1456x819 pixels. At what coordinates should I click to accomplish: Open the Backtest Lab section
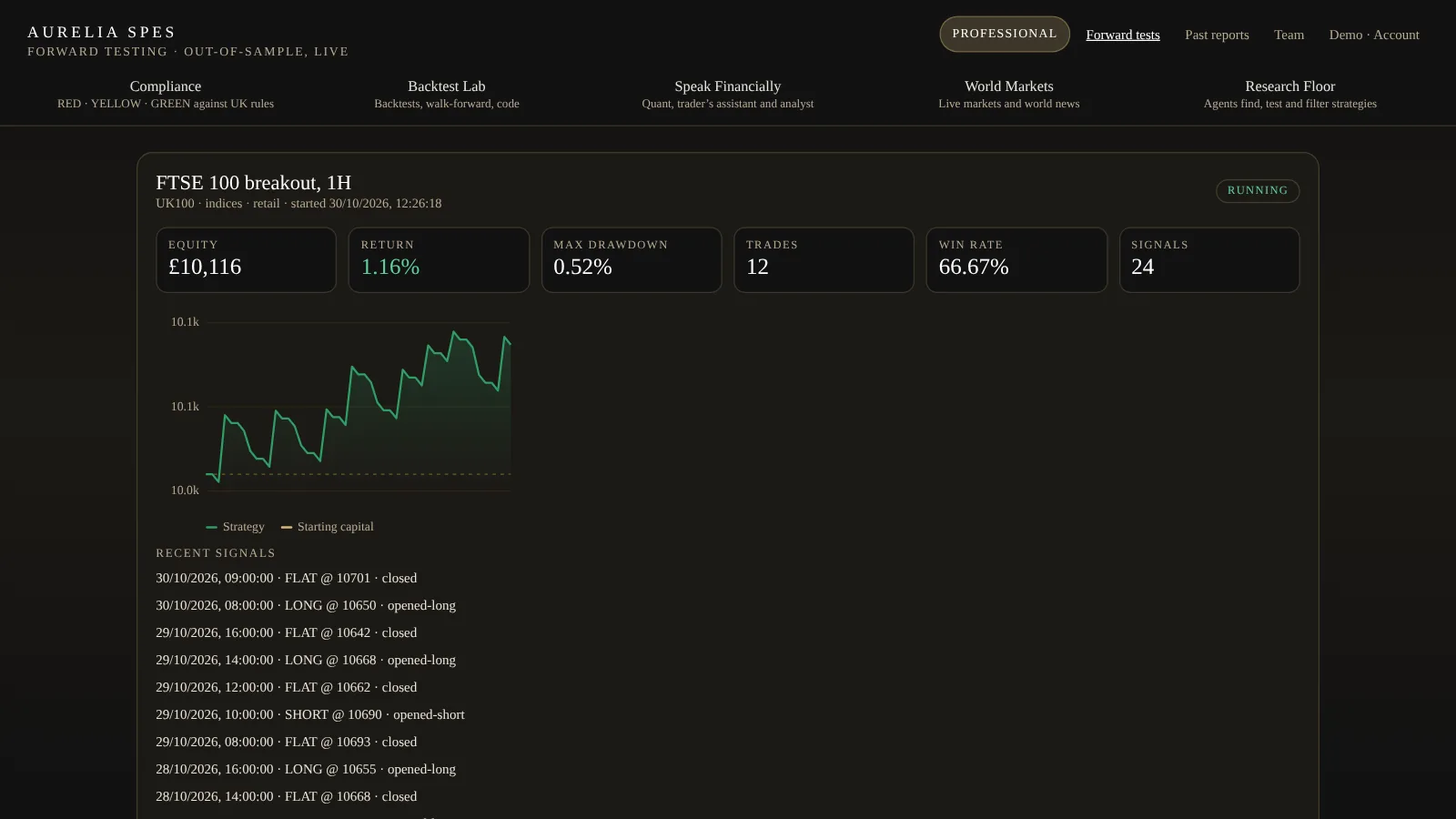[447, 94]
